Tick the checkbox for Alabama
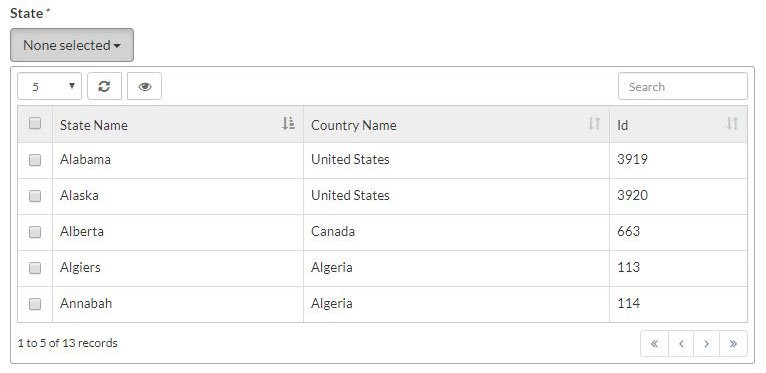 [x=35, y=160]
